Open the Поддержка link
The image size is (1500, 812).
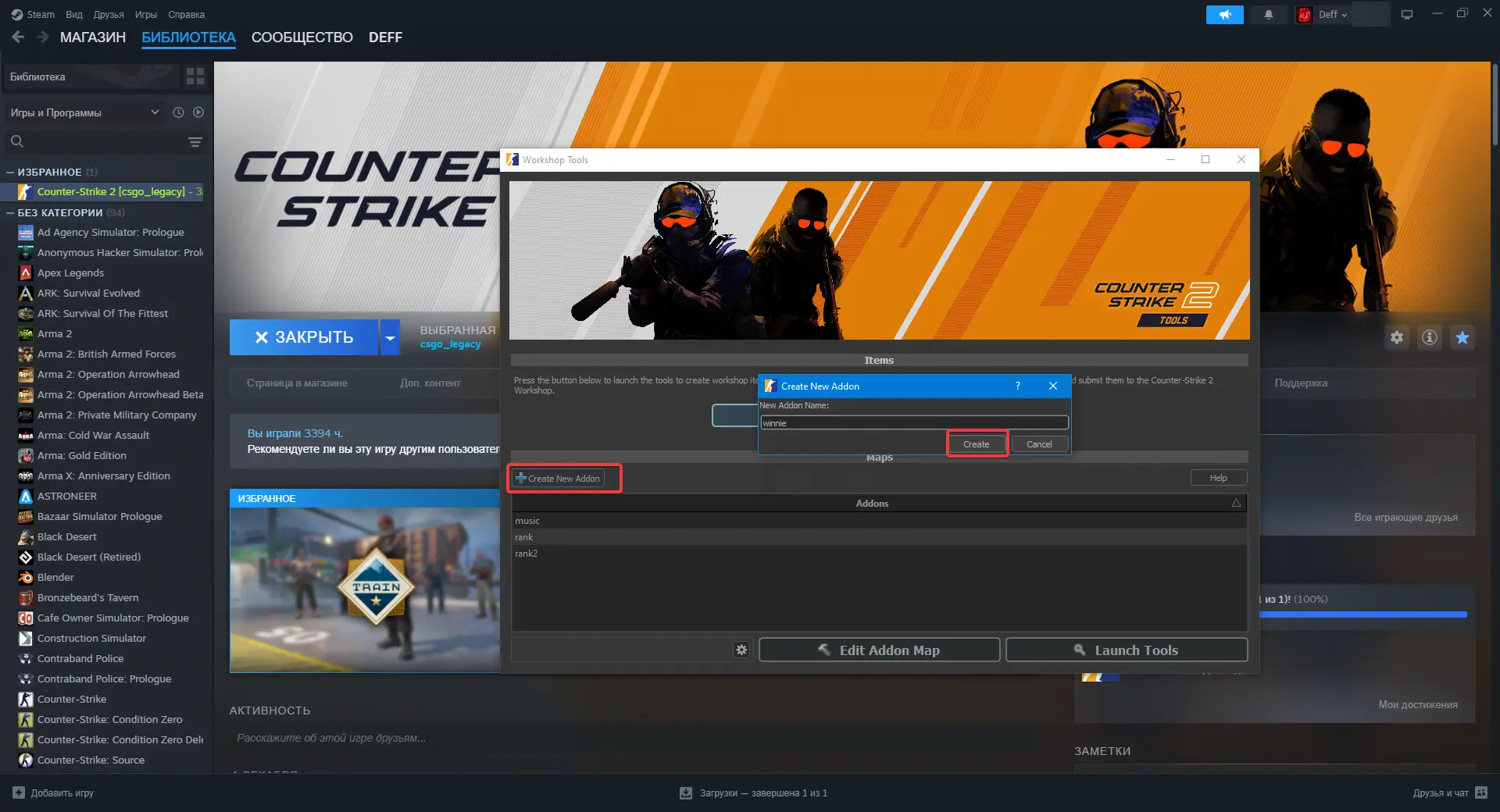1301,383
